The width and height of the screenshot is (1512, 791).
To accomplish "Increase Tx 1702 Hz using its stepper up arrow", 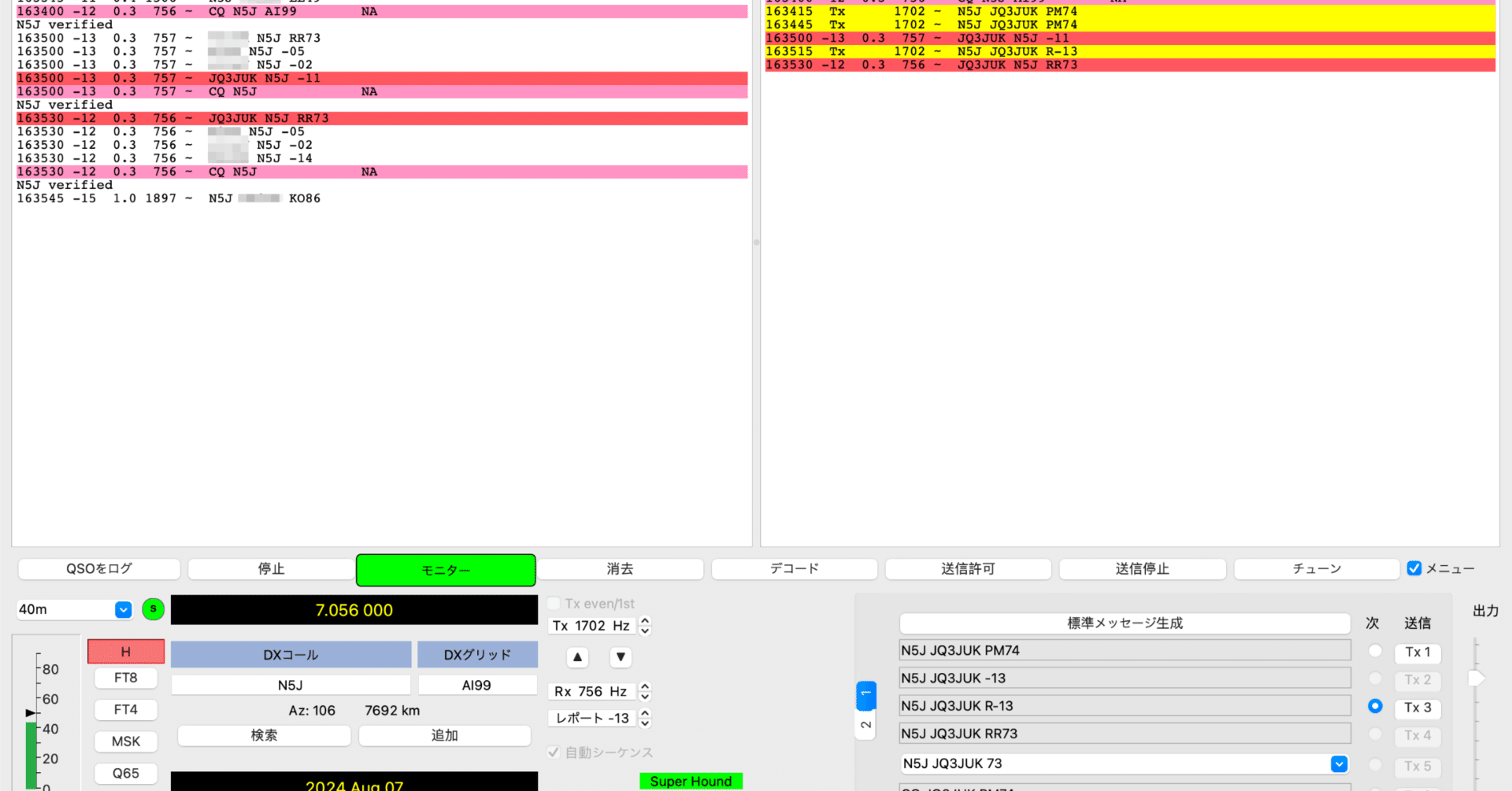I will pyautogui.click(x=644, y=621).
